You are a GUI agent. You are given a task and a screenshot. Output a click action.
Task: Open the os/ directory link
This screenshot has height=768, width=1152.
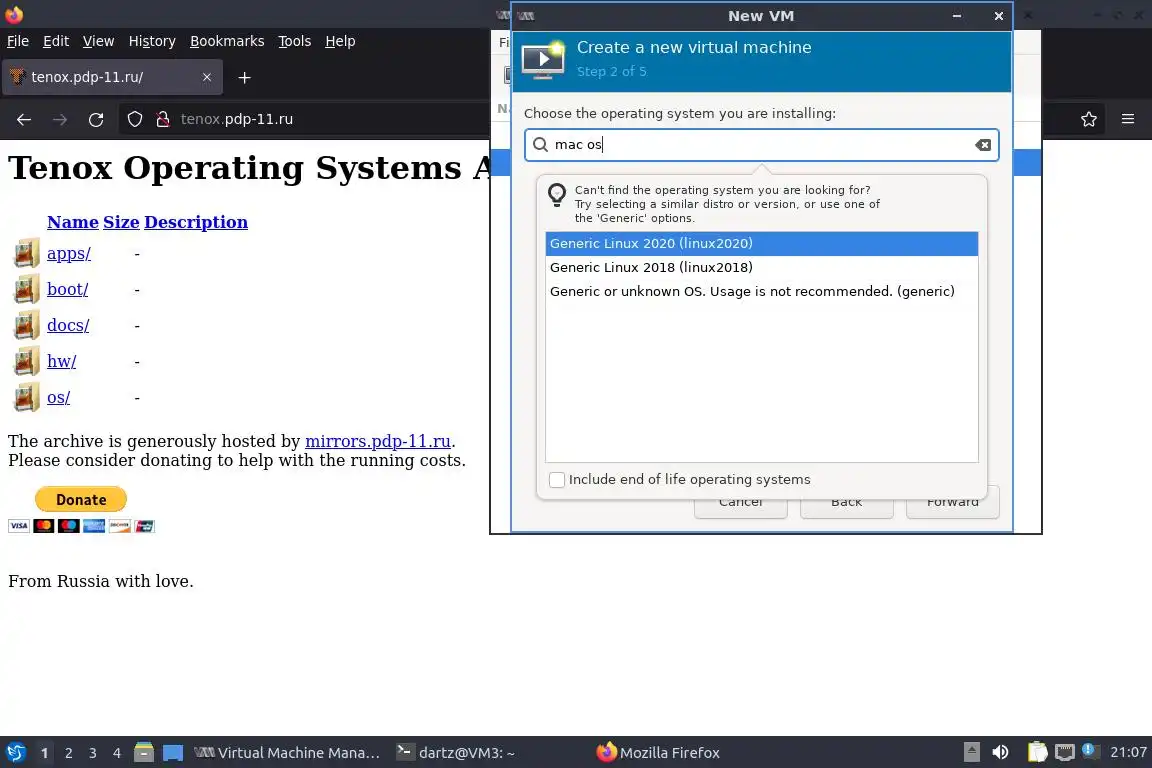[x=59, y=397]
